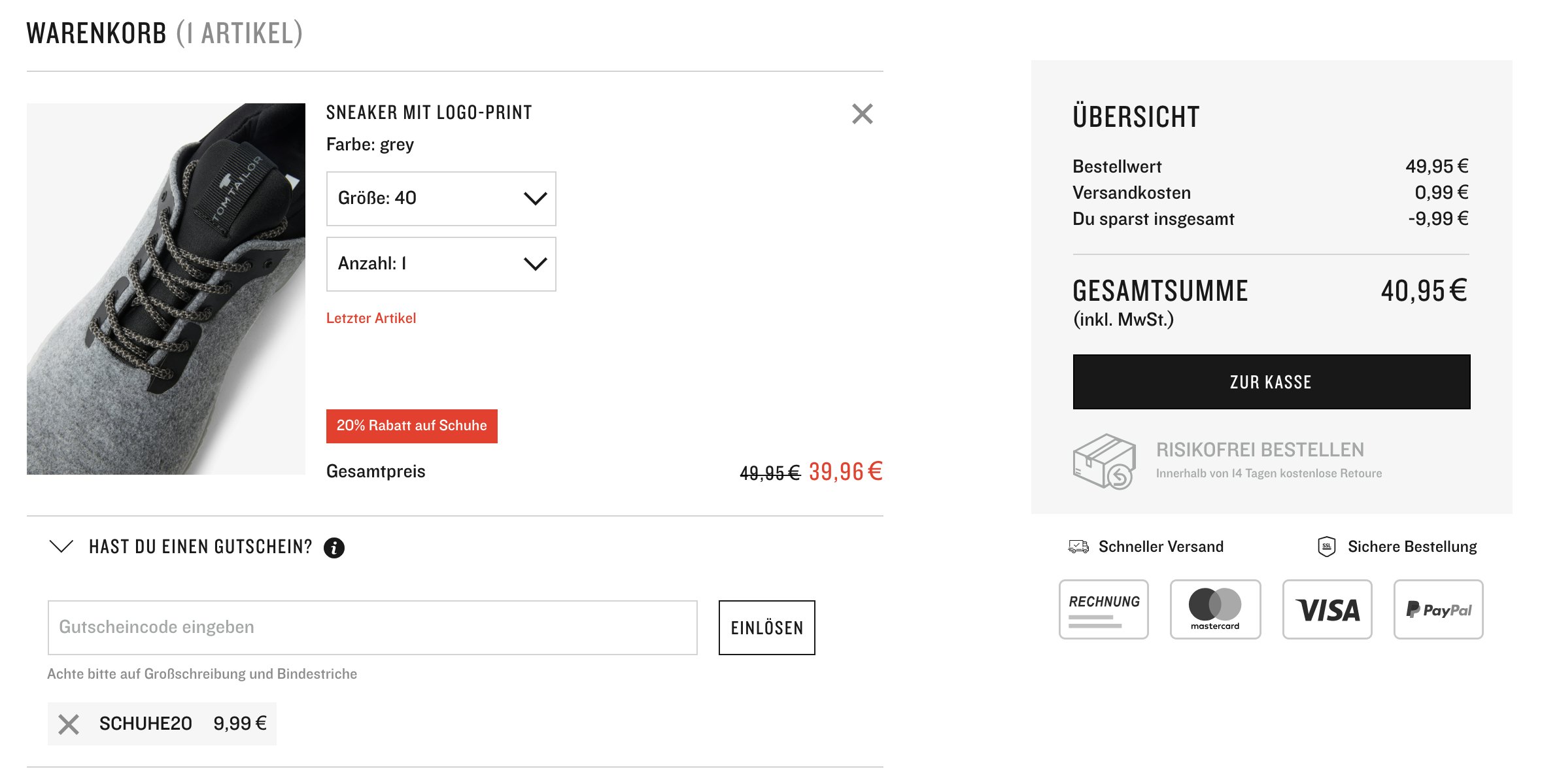
Task: Open the Größe 40 size dropdown
Action: tap(441, 199)
